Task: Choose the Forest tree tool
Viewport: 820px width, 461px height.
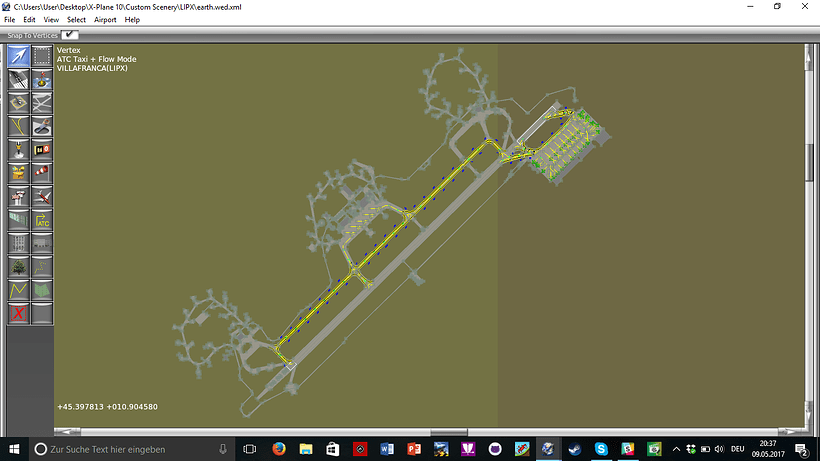Action: pyautogui.click(x=18, y=267)
